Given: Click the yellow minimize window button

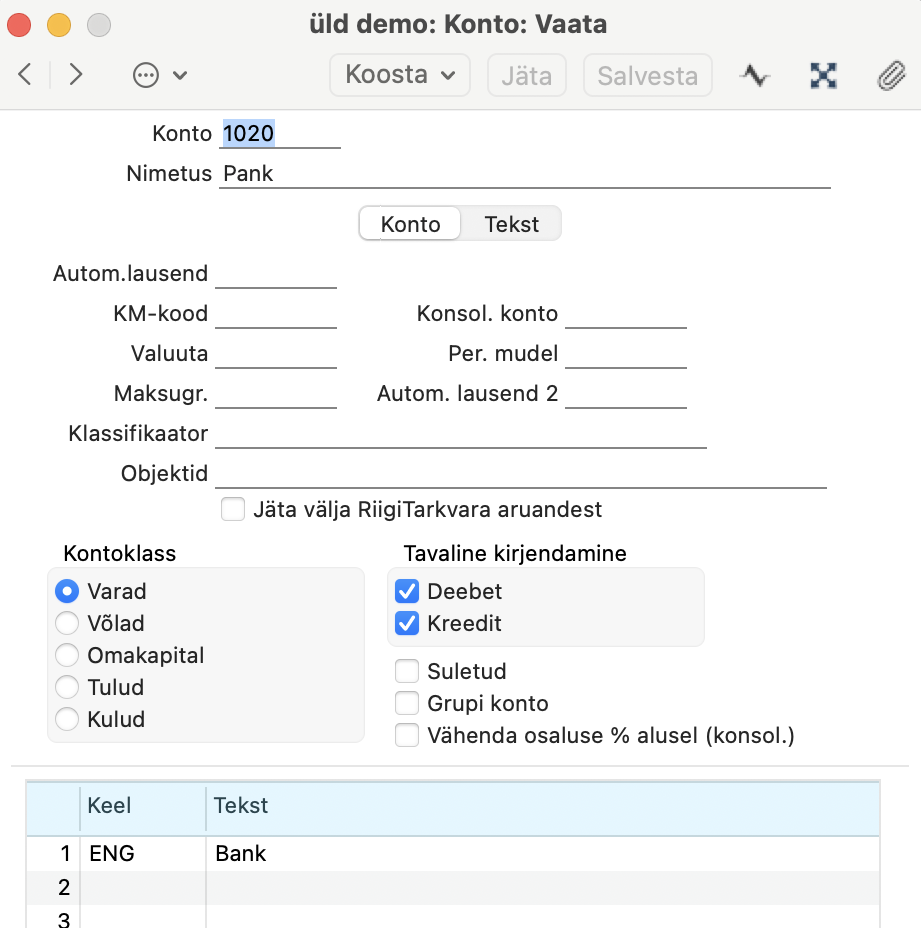Looking at the screenshot, I should coord(59,25).
